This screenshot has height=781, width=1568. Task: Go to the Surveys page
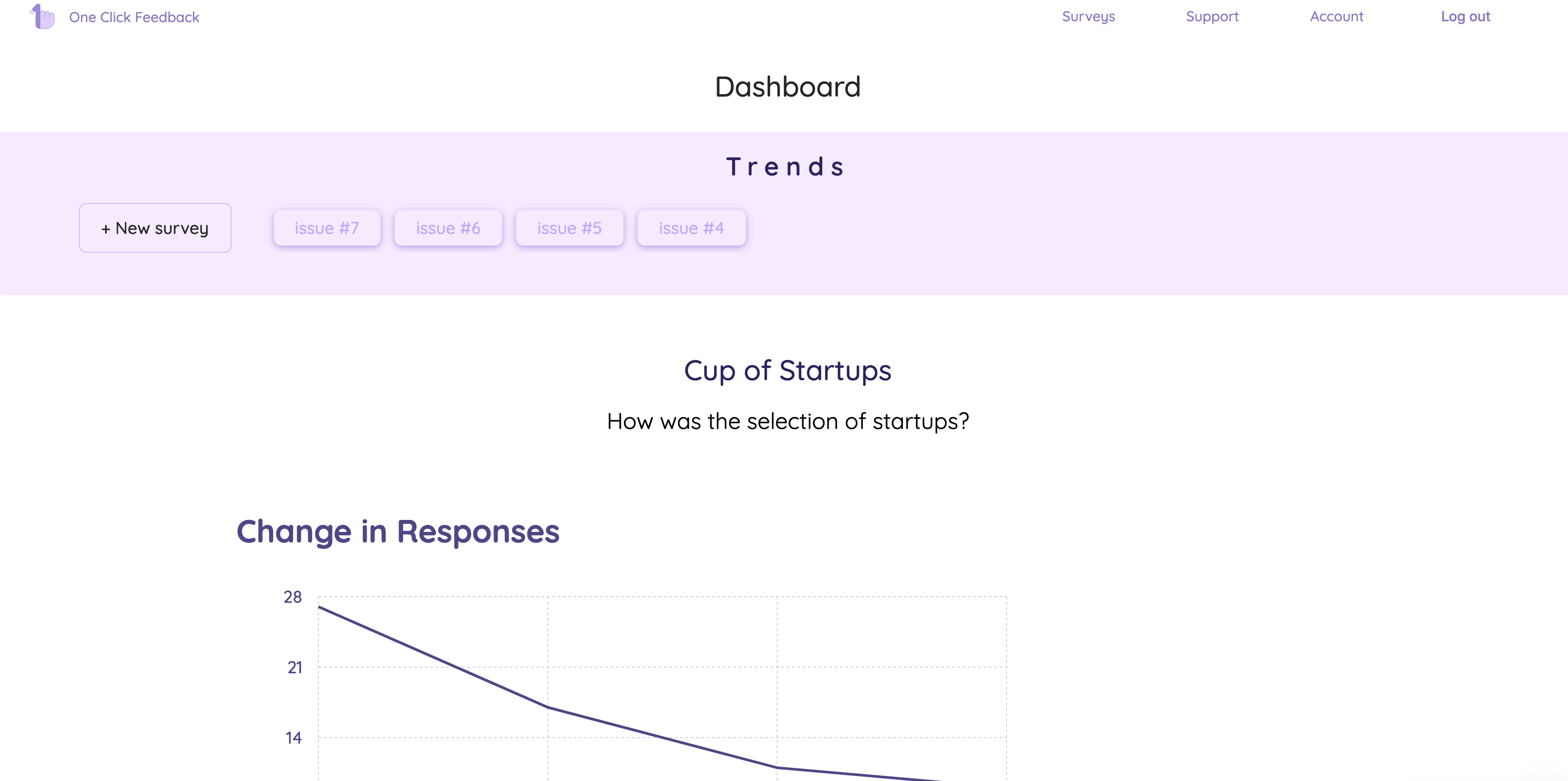point(1088,16)
